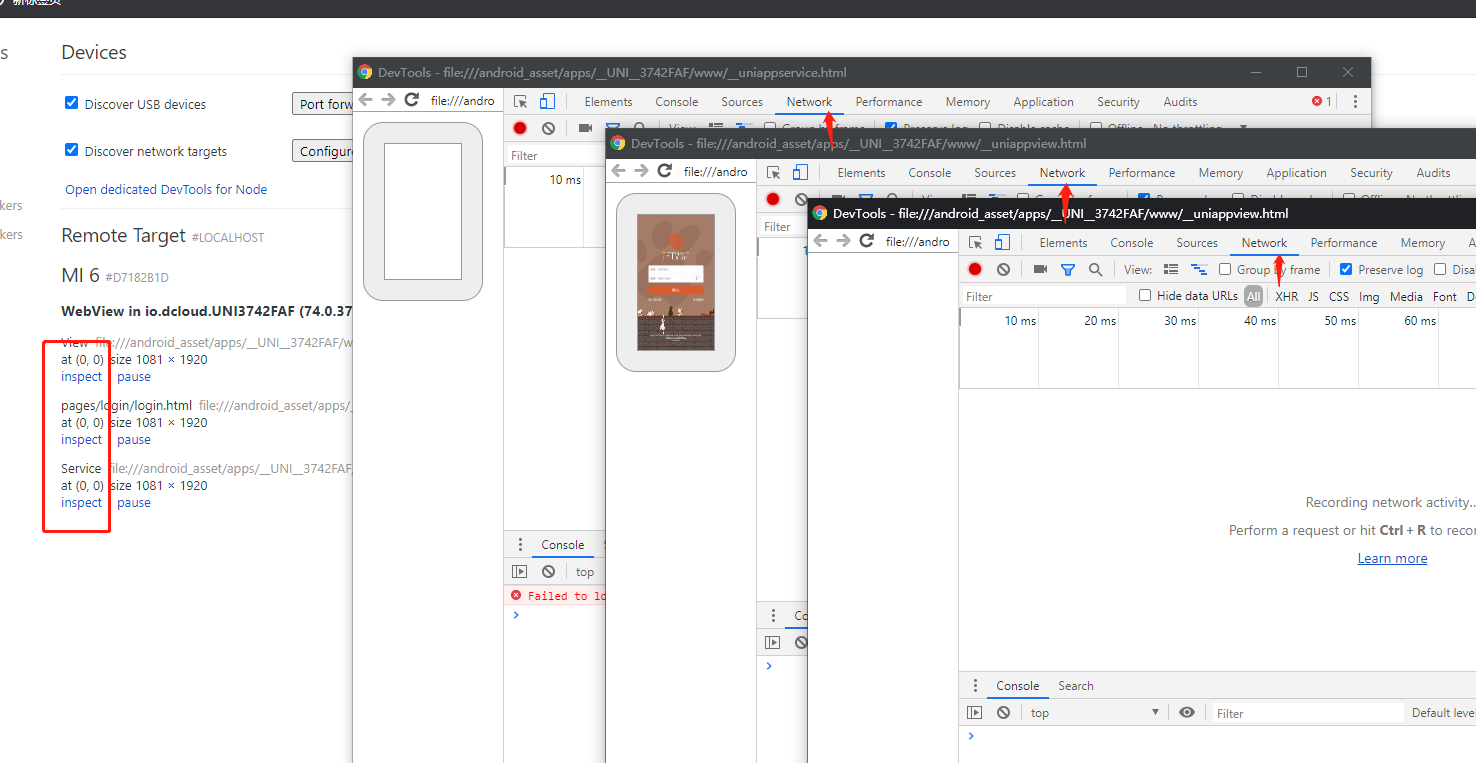Click inspect link under pages/login/login.html target
Image resolution: width=1476 pixels, height=763 pixels.
click(82, 440)
